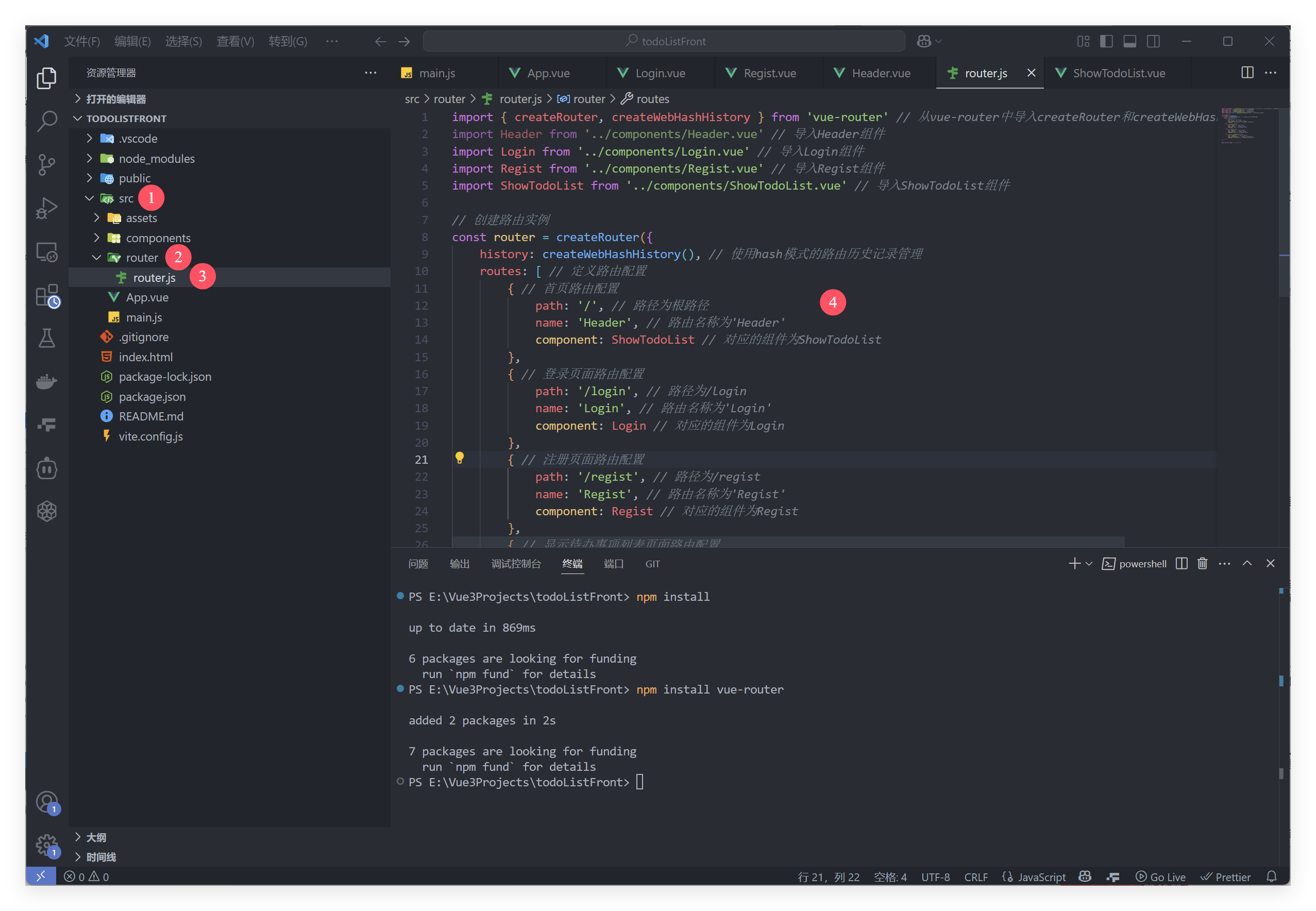
Task: Open the 查看(V) menu
Action: pos(235,41)
